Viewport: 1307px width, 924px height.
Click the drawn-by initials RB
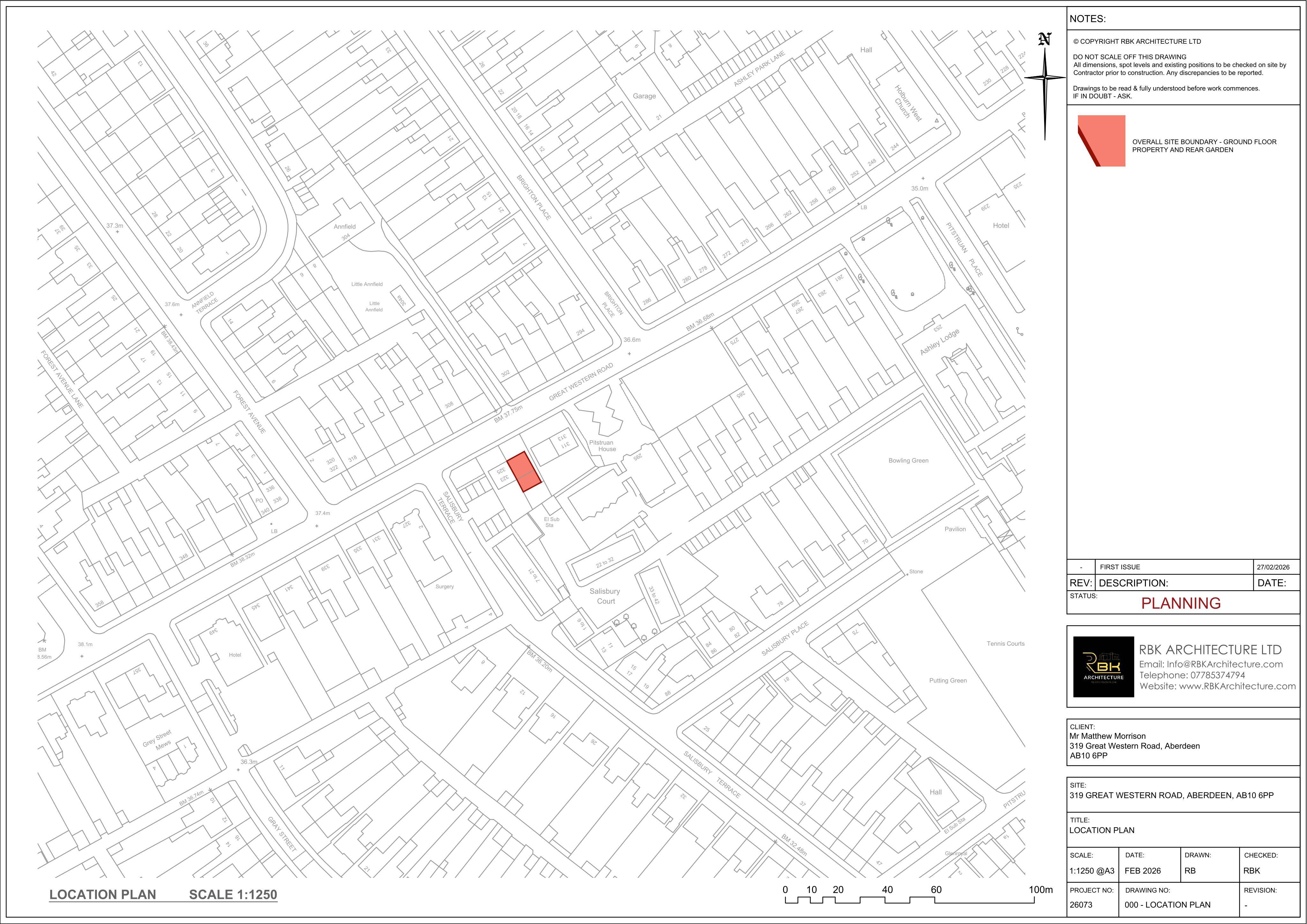[1190, 870]
